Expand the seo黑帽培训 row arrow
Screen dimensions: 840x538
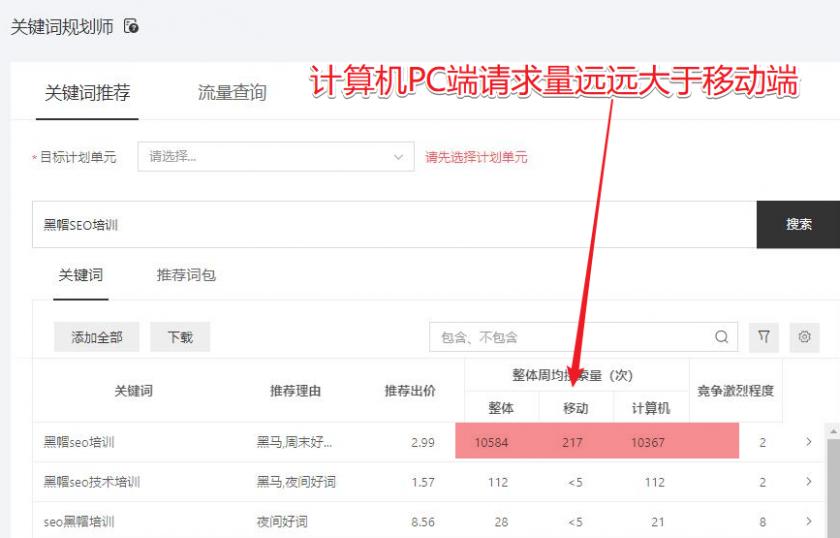[808, 521]
